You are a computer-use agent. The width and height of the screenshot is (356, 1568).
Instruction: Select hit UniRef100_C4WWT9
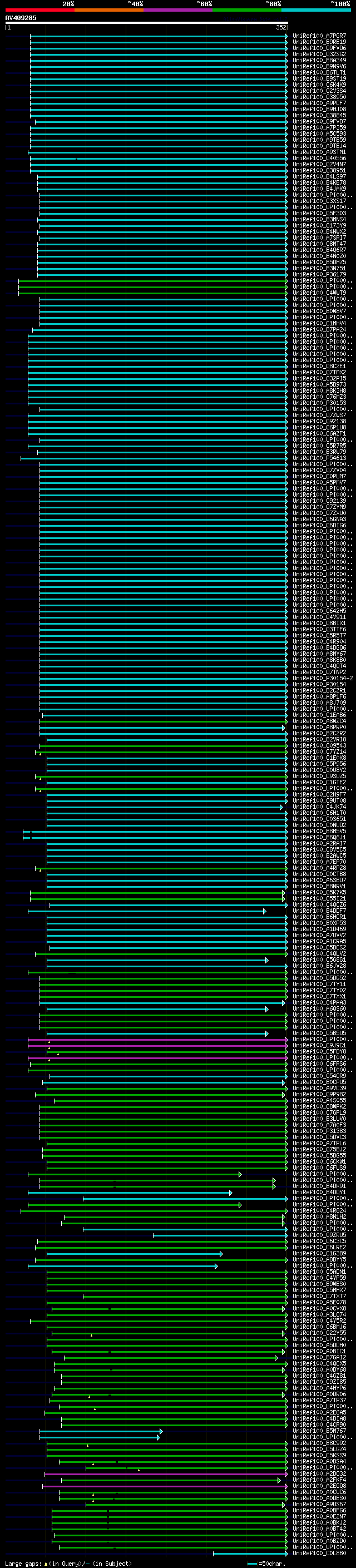[319, 293]
